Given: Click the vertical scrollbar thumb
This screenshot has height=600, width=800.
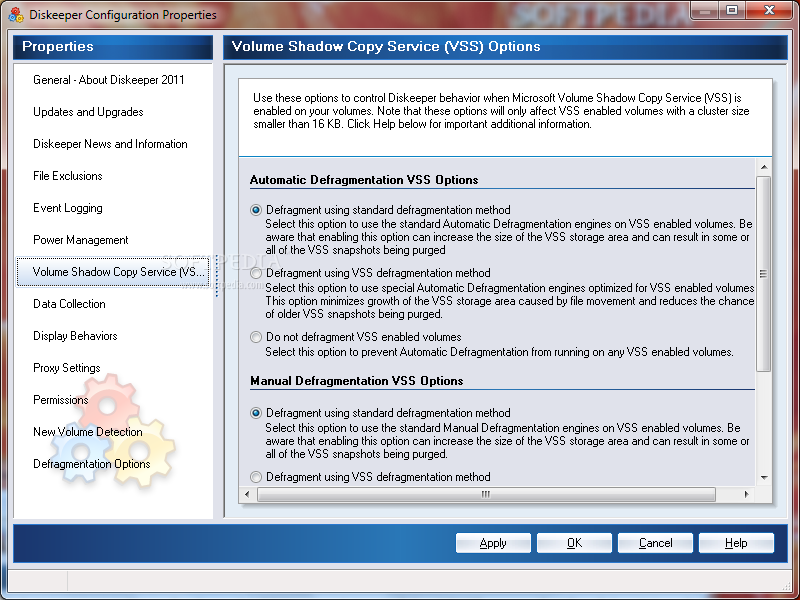Looking at the screenshot, I should [764, 274].
